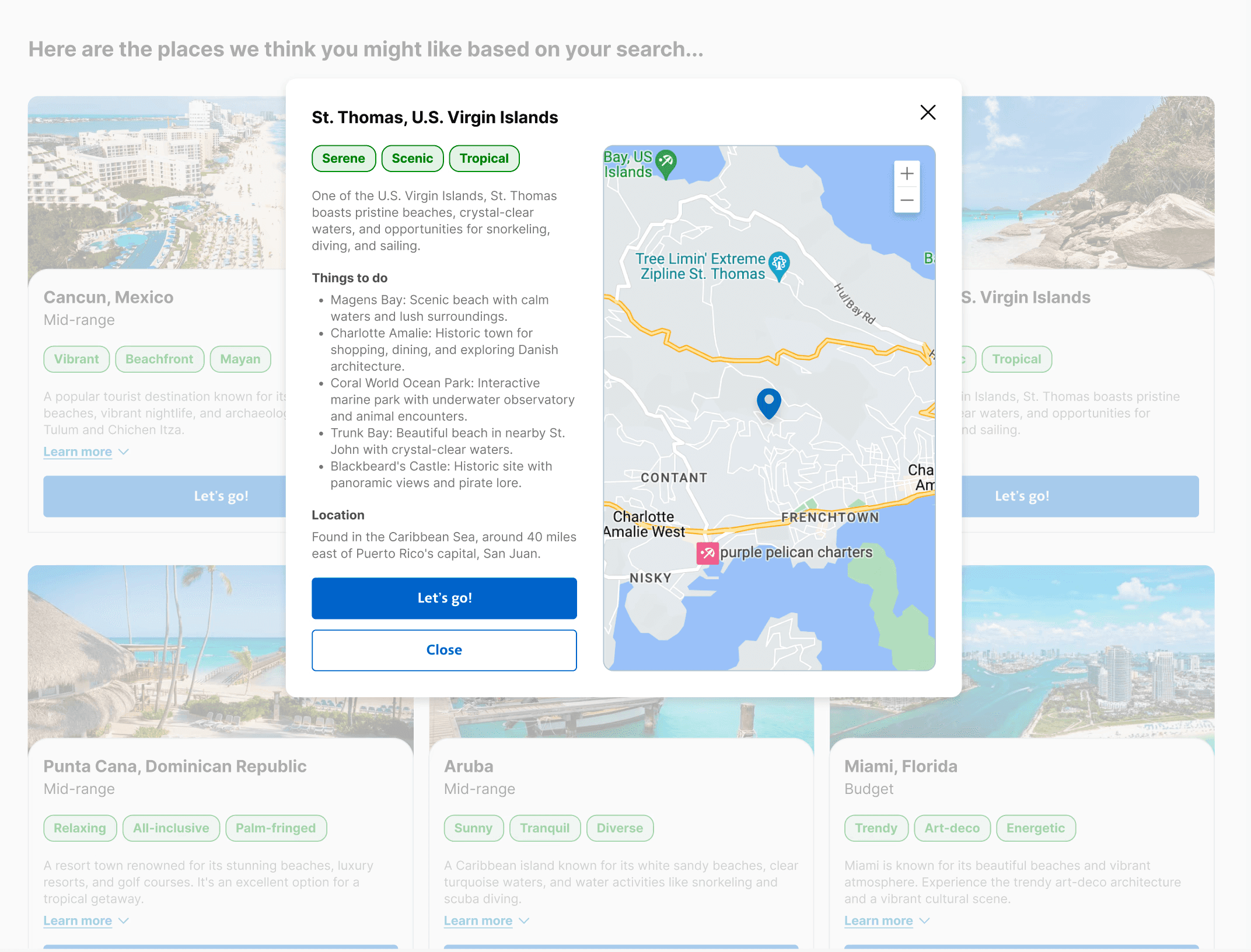Click the Cancun hotel photo thumbnail
The width and height of the screenshot is (1251, 952).
click(156, 182)
